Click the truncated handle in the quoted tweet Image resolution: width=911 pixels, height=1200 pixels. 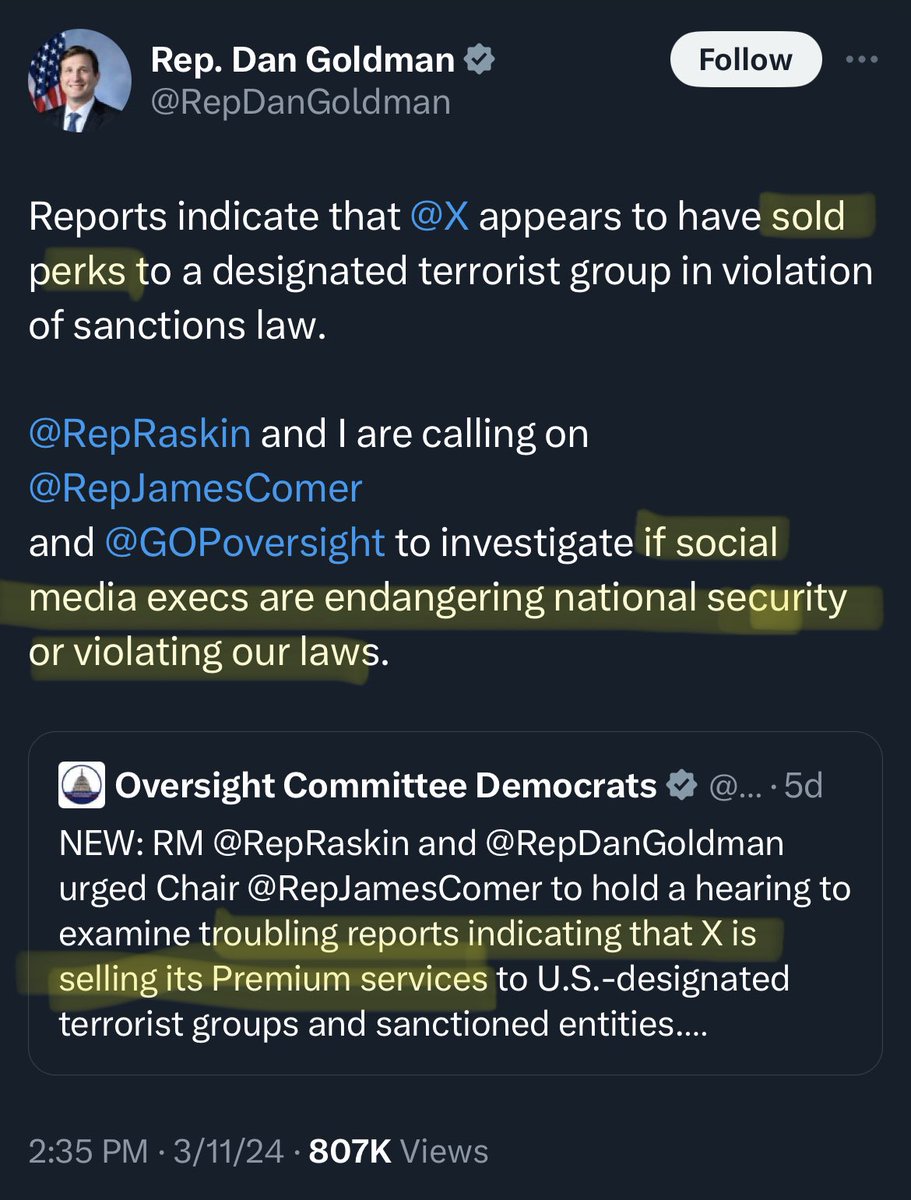734,787
